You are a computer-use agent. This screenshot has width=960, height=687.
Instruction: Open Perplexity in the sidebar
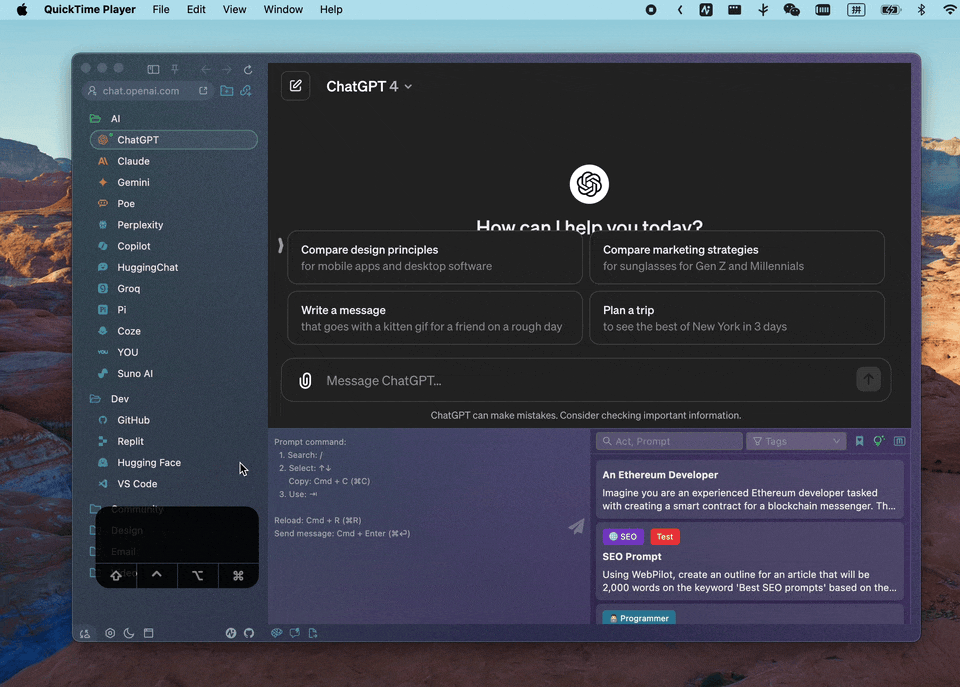pyautogui.click(x=174, y=225)
